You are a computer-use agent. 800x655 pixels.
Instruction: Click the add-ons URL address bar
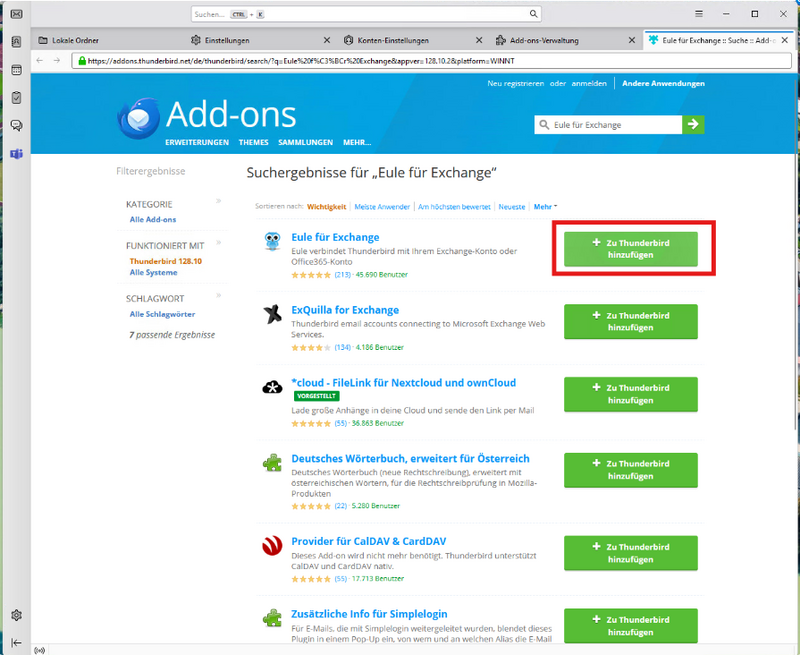point(431,61)
